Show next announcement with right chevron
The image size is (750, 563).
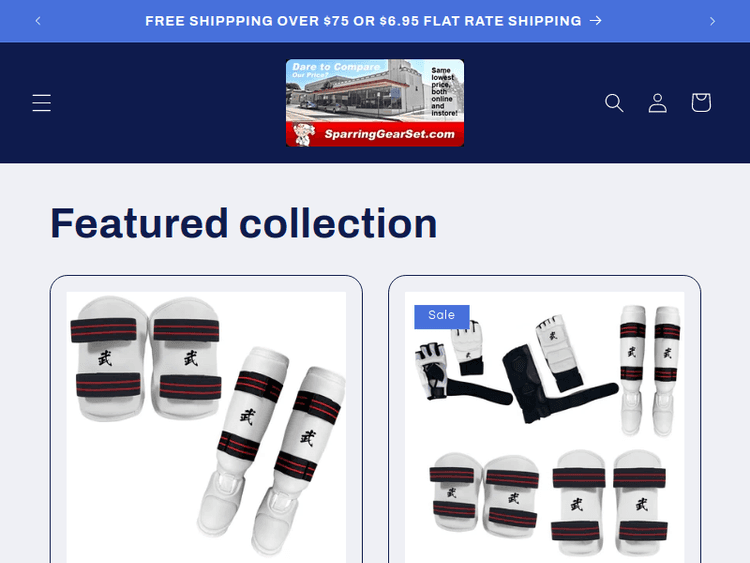(712, 21)
